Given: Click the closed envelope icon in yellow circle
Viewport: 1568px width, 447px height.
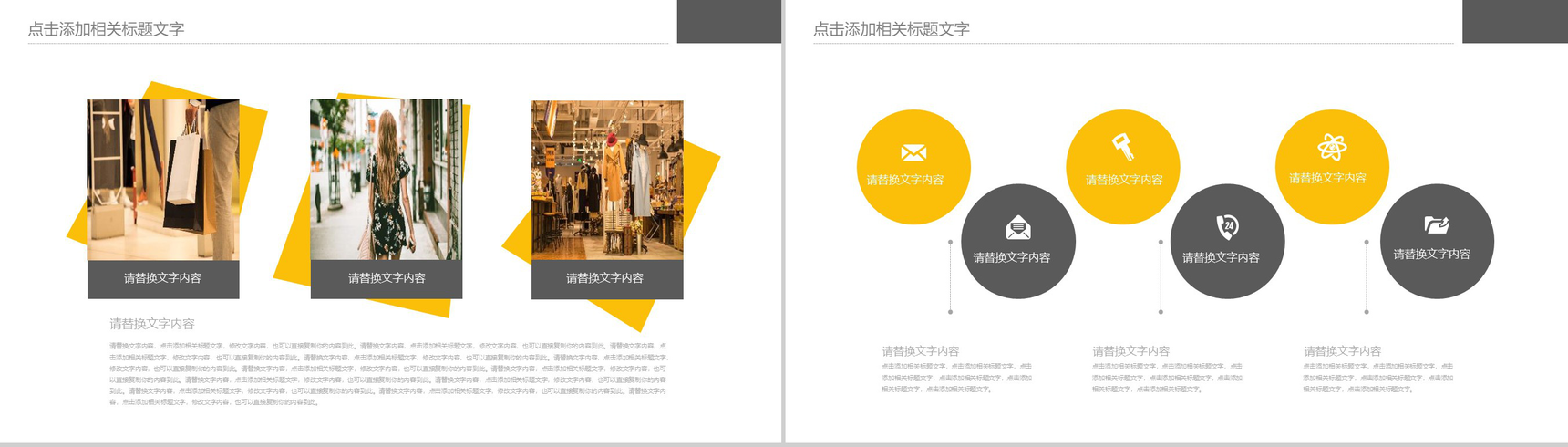Looking at the screenshot, I should coord(913,152).
